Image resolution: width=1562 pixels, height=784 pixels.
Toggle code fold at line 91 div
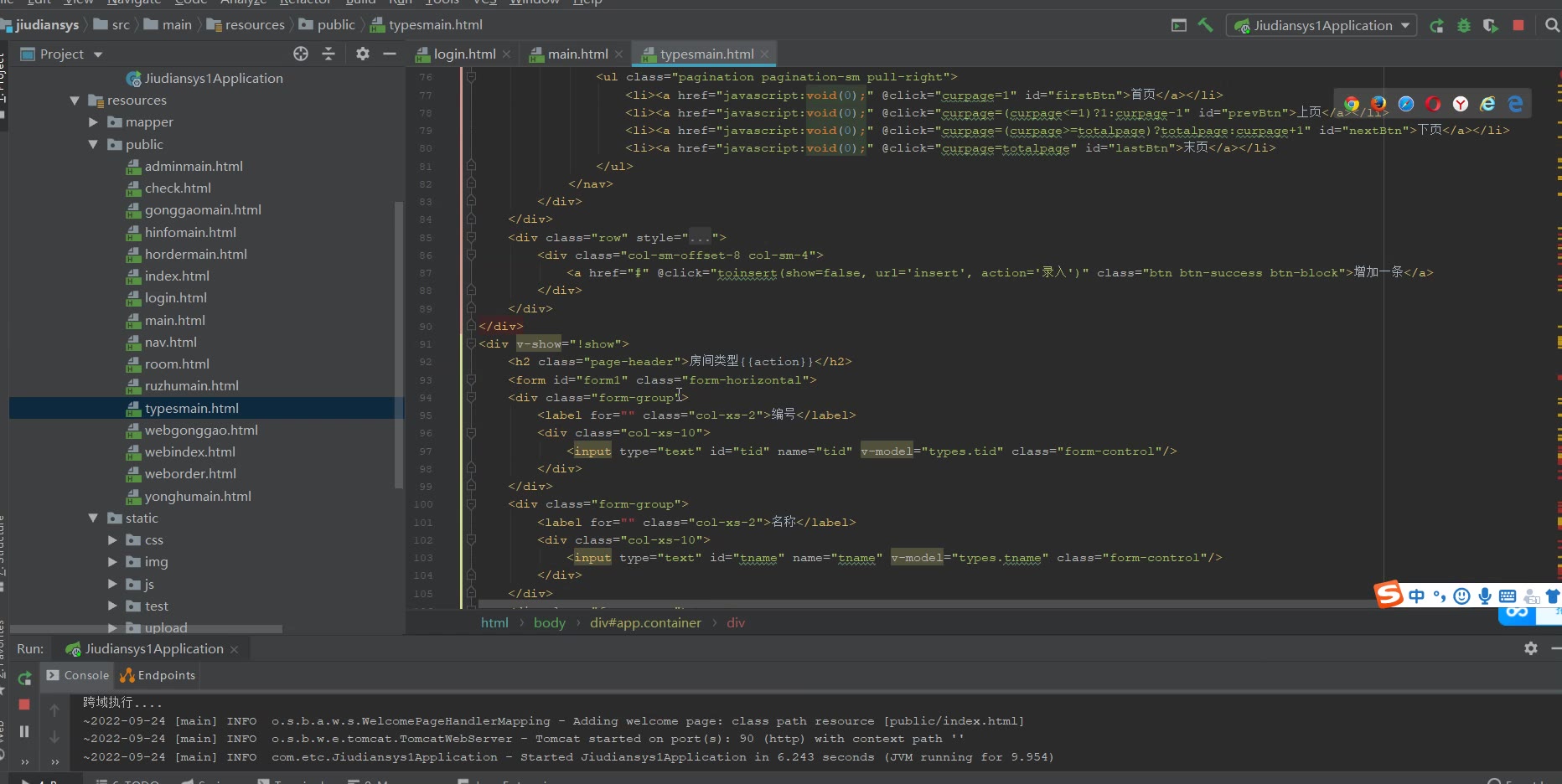[471, 344]
